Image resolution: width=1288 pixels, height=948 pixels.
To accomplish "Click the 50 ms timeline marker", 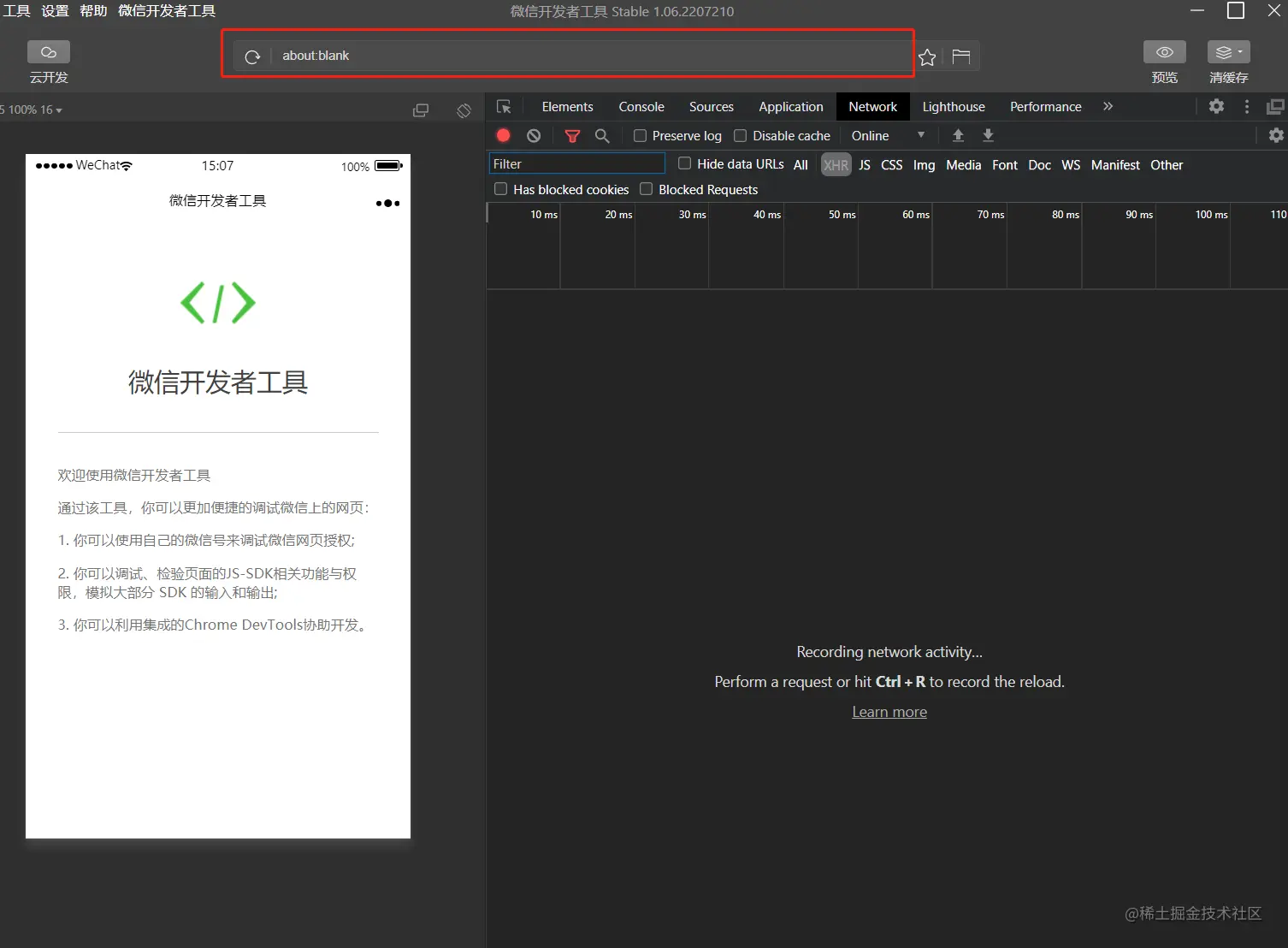I will [x=842, y=214].
